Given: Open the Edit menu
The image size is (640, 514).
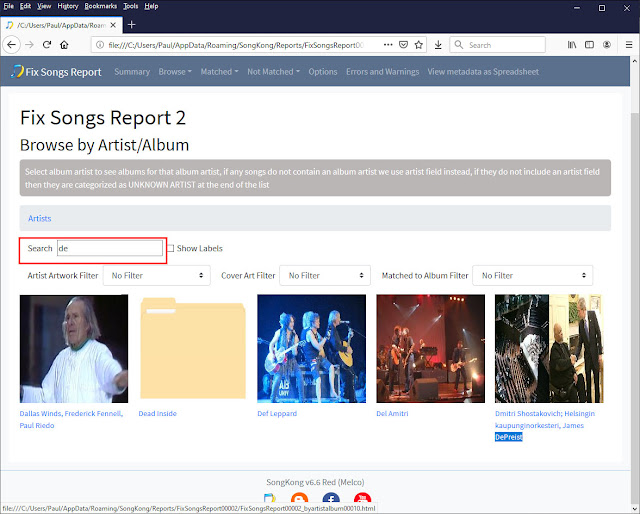Looking at the screenshot, I should click(x=25, y=6).
